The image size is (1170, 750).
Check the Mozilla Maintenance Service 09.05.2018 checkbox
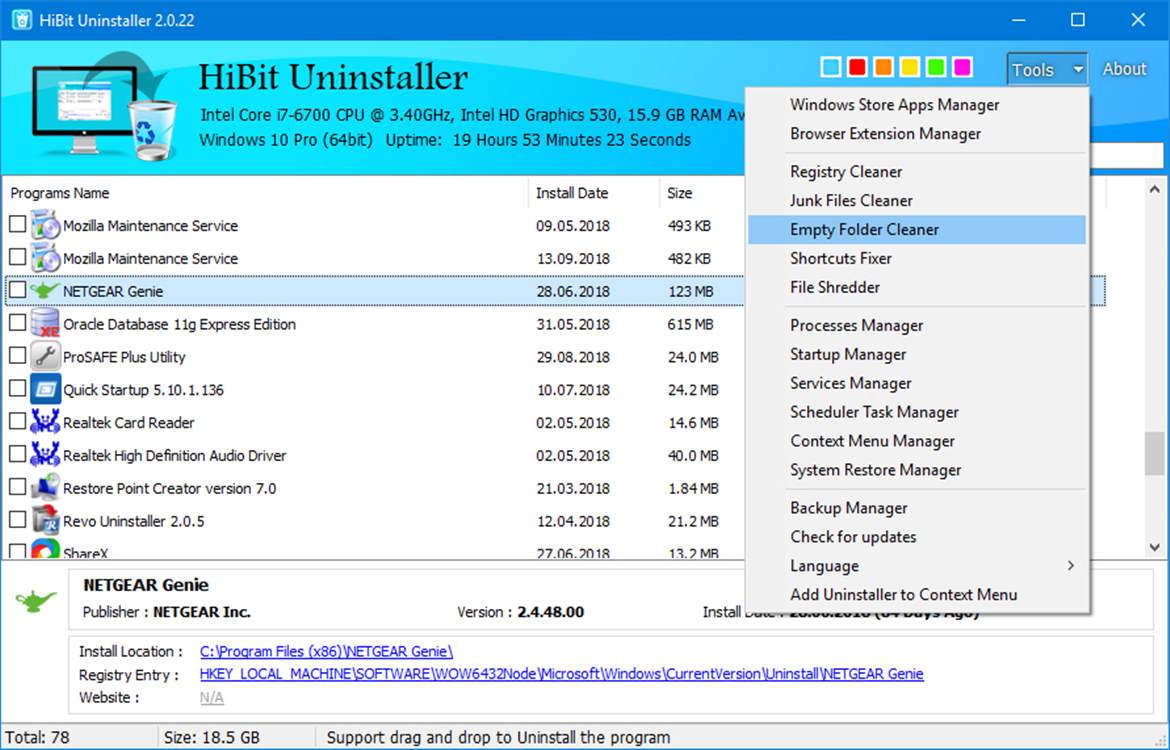pyautogui.click(x=17, y=224)
